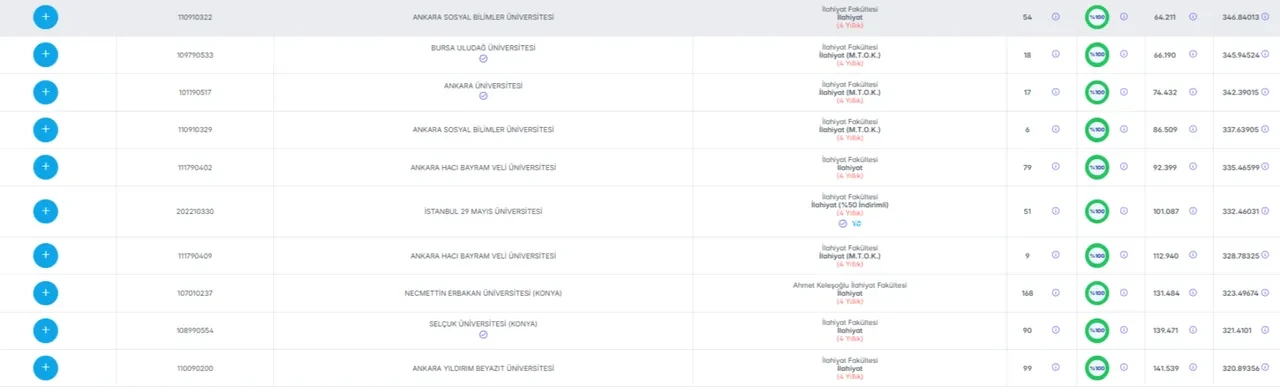The width and height of the screenshot is (1280, 387).
Task: Add Ankara Sosyal Bilimler İlahiyat 110910322 with plus
Action: pyautogui.click(x=46, y=18)
